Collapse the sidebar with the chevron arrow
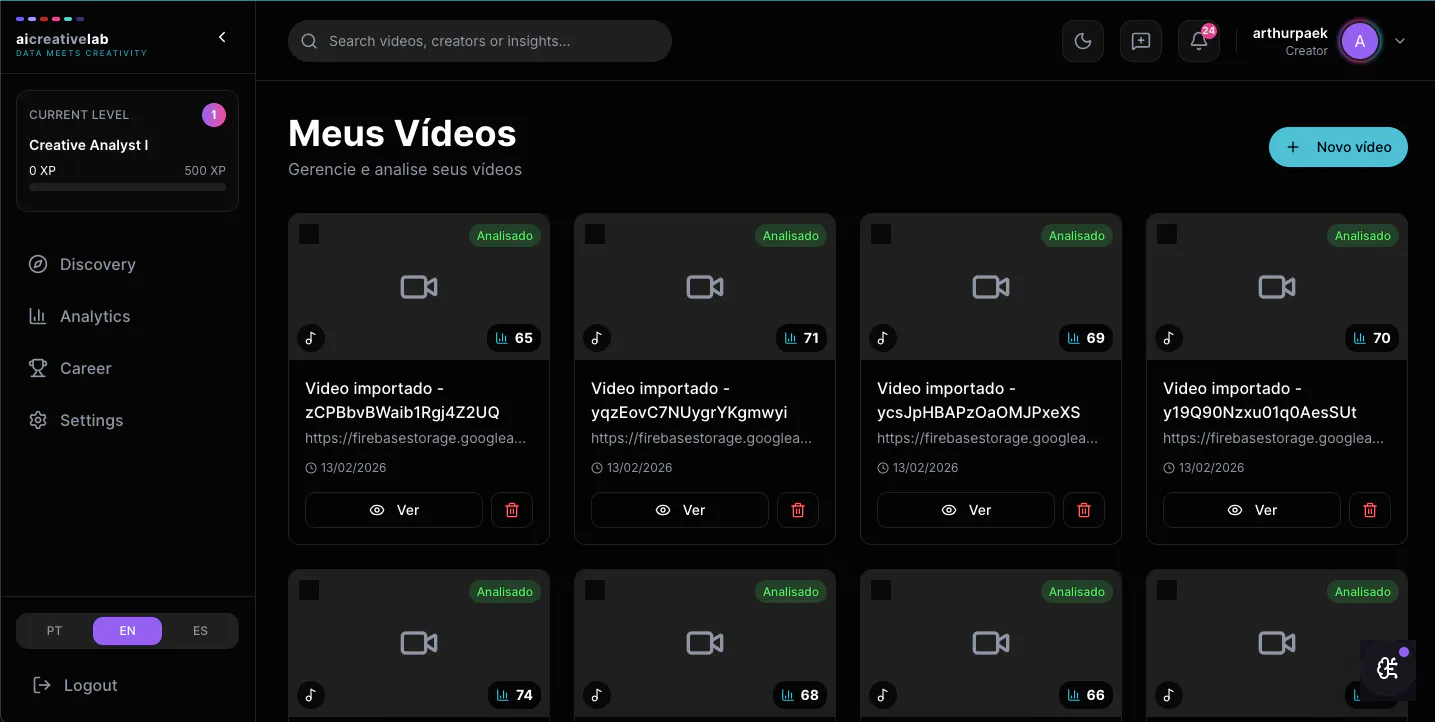The image size is (1435, 722). pos(222,37)
